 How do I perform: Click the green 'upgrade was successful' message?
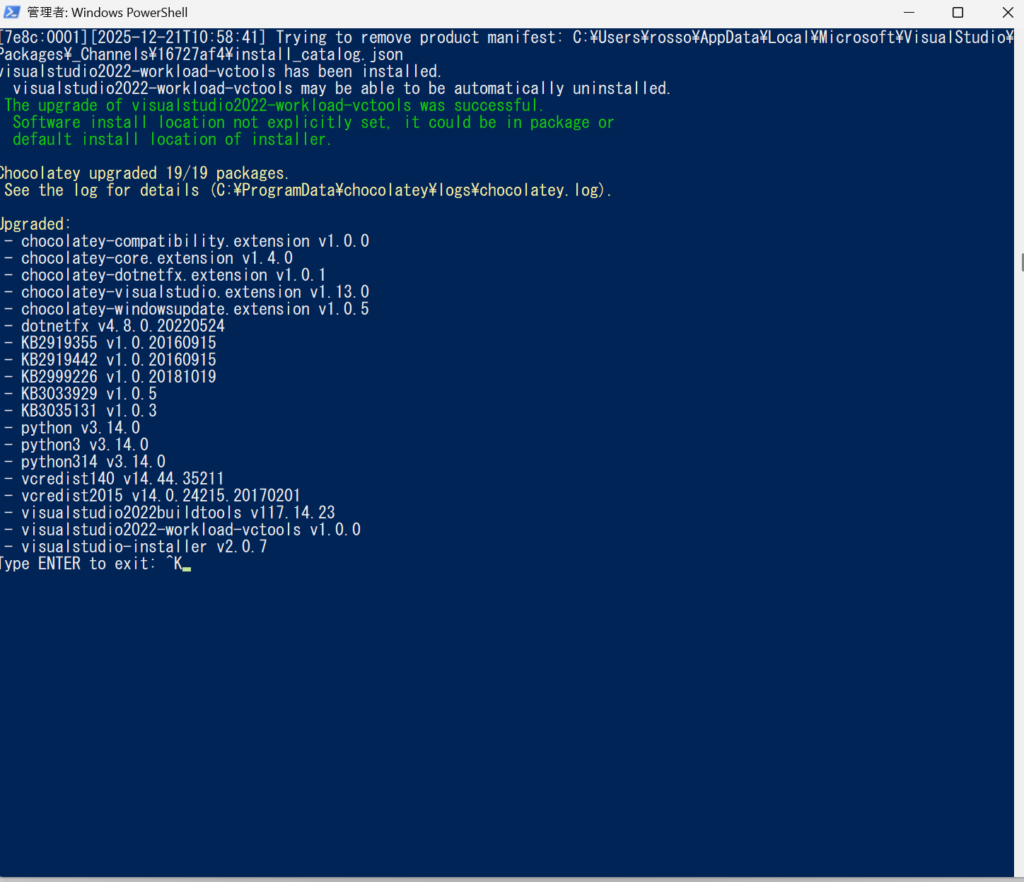pos(274,105)
